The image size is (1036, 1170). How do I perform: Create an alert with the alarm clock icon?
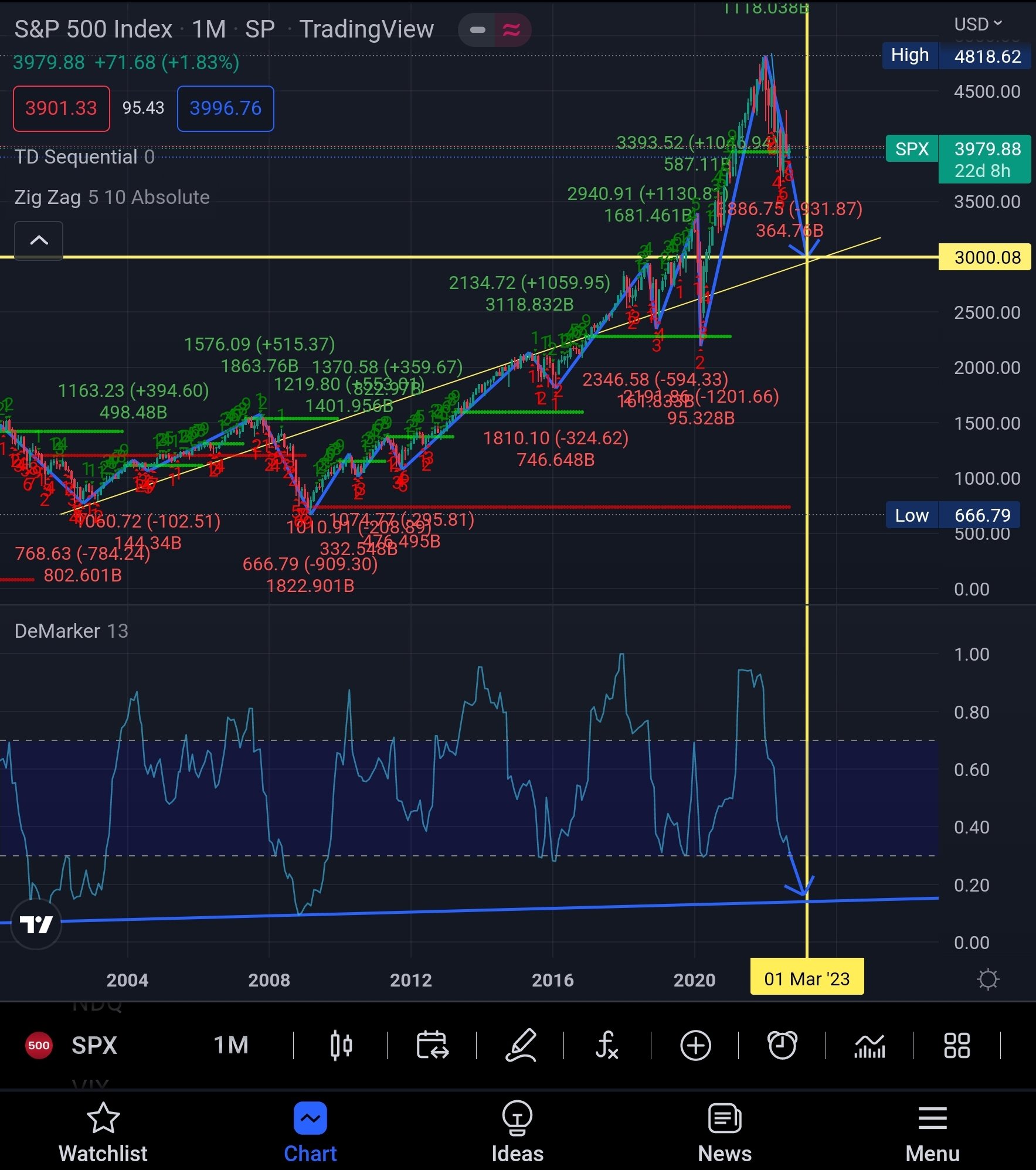click(783, 1046)
